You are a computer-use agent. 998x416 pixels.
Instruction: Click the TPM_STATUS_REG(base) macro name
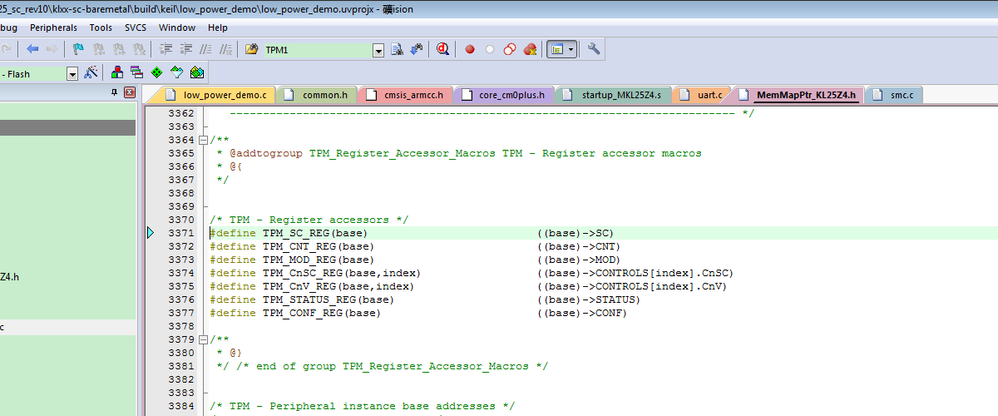(328, 300)
